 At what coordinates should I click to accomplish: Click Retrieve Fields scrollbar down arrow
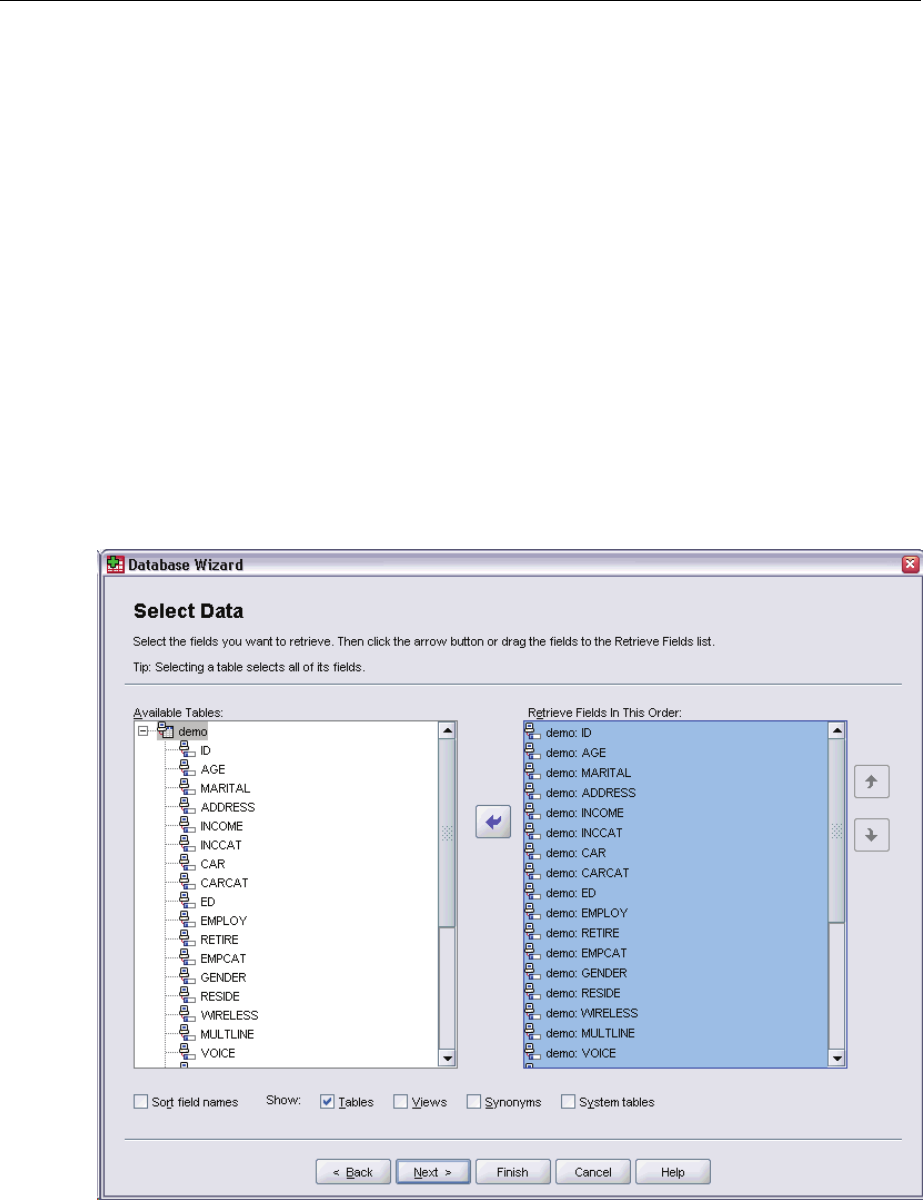click(x=837, y=1059)
